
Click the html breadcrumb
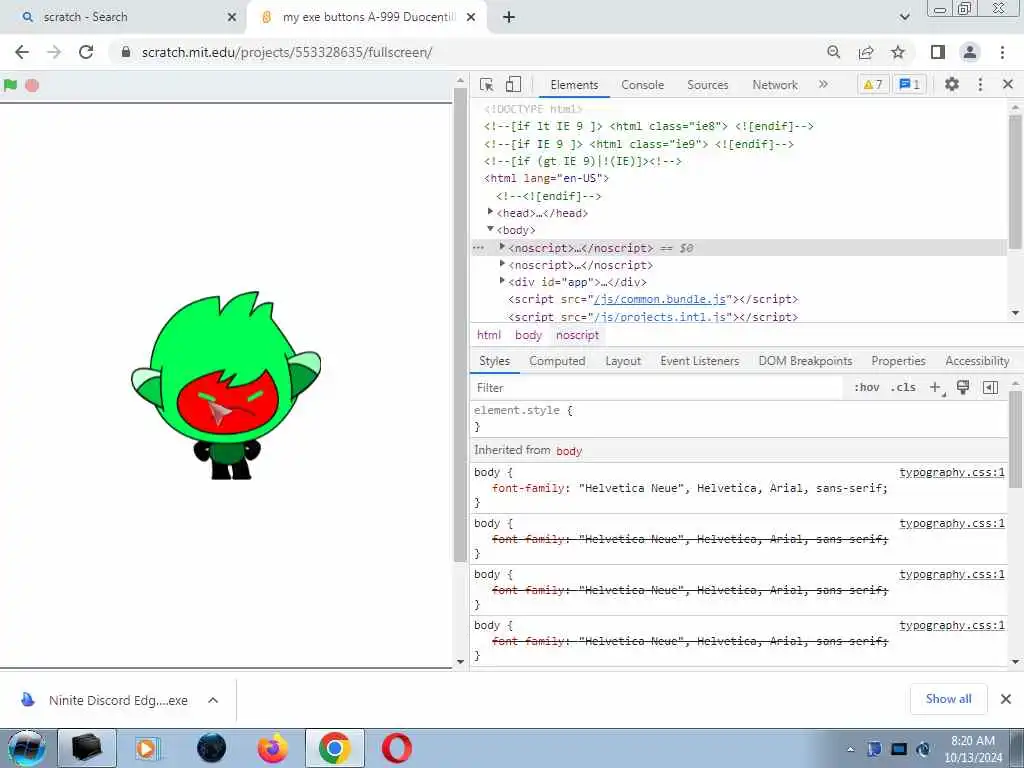pos(488,335)
